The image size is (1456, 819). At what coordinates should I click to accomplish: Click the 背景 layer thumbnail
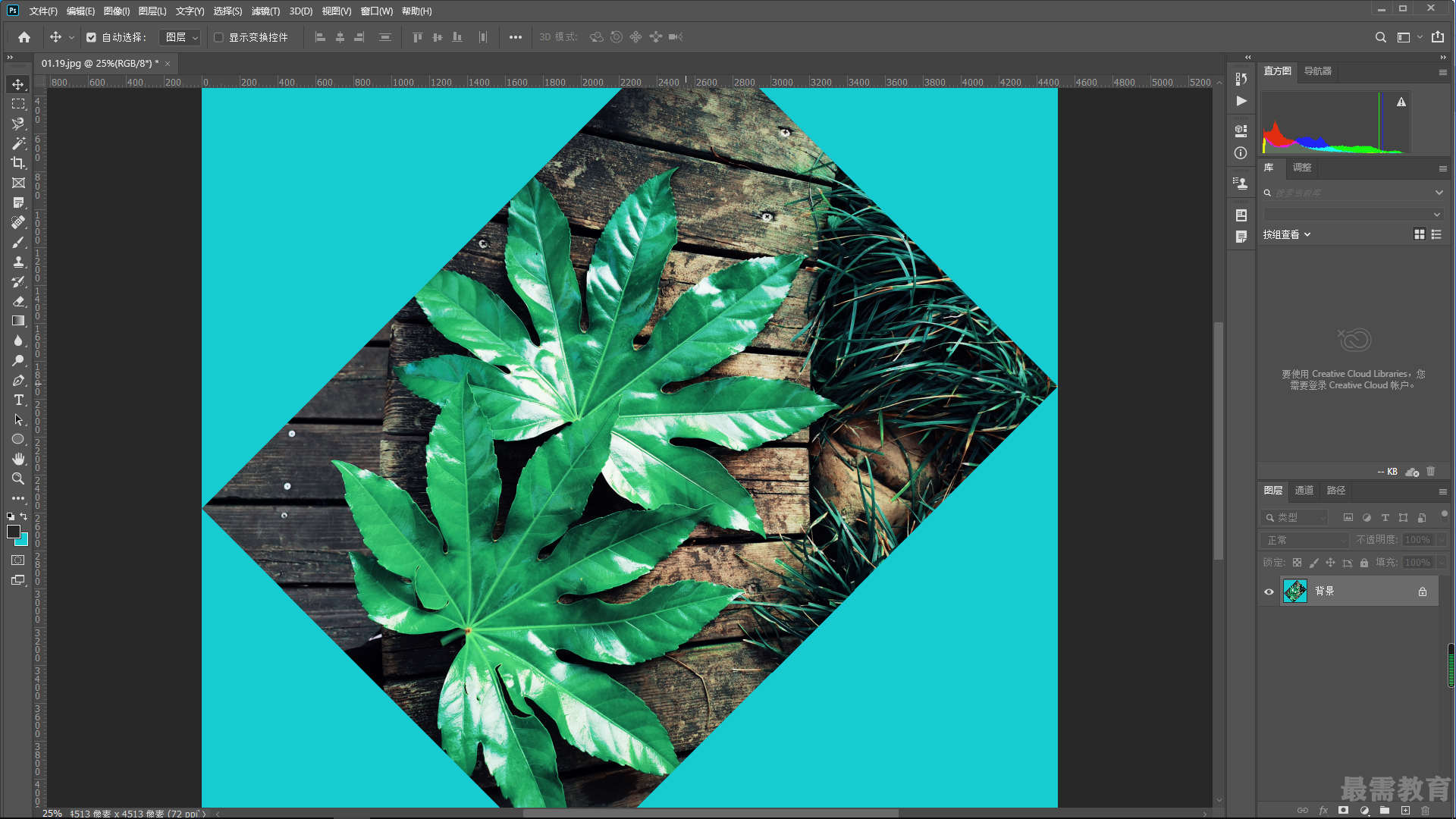pos(1295,591)
